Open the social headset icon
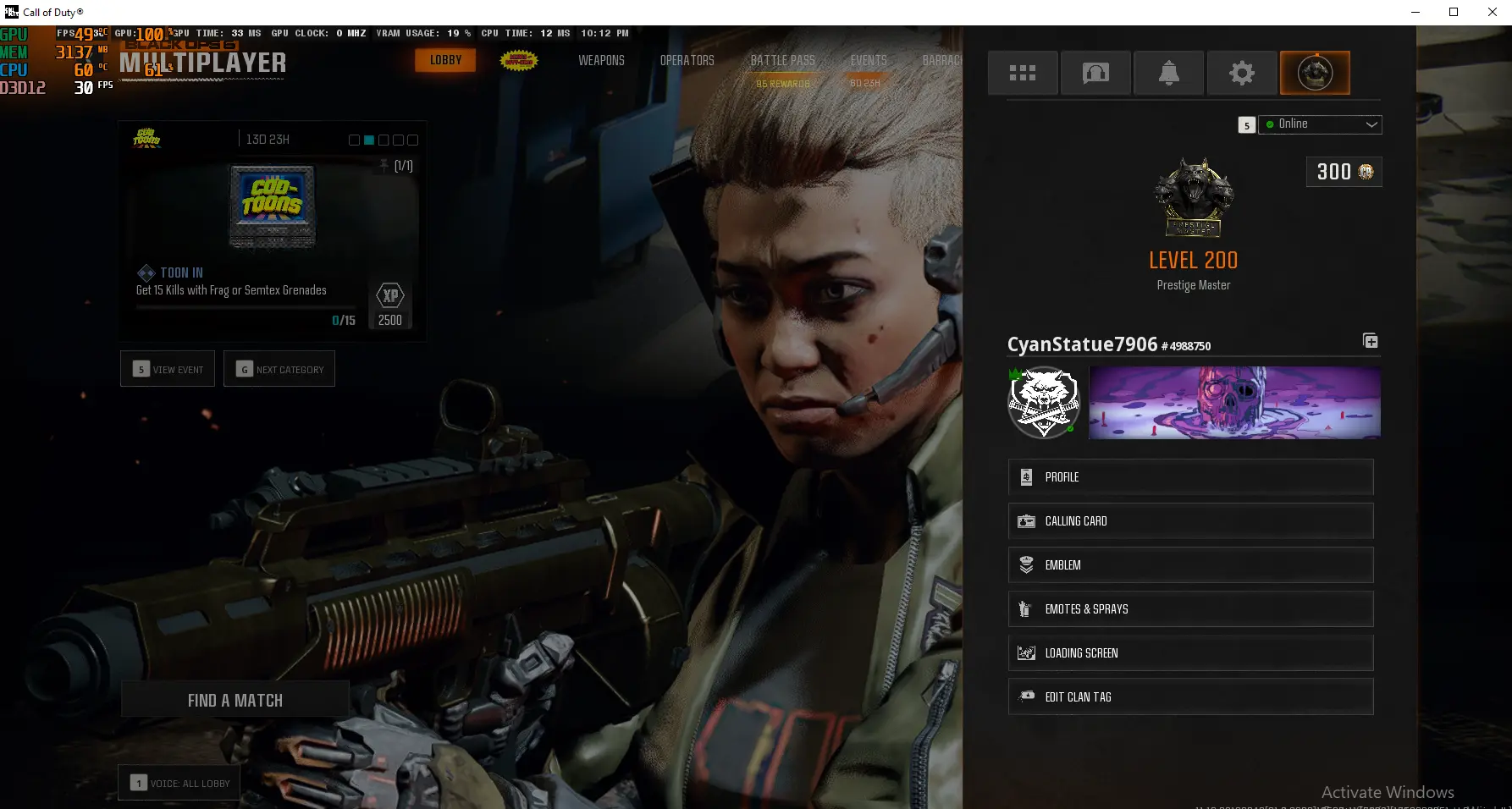This screenshot has height=809, width=1512. click(x=1095, y=74)
